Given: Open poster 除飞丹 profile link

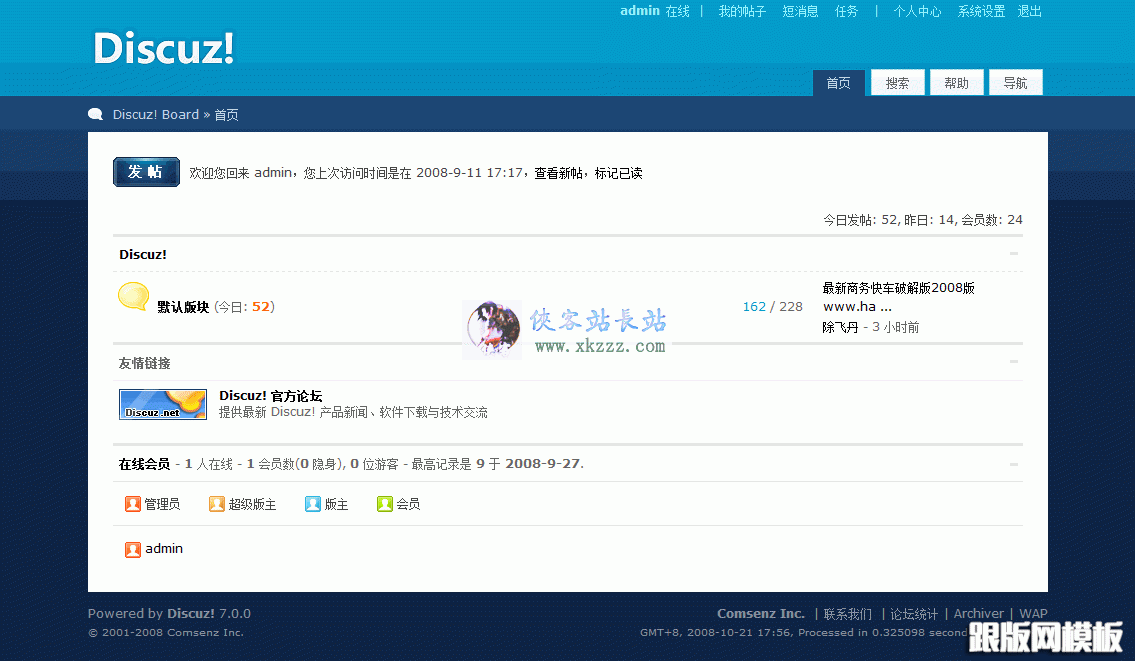Looking at the screenshot, I should click(x=840, y=327).
